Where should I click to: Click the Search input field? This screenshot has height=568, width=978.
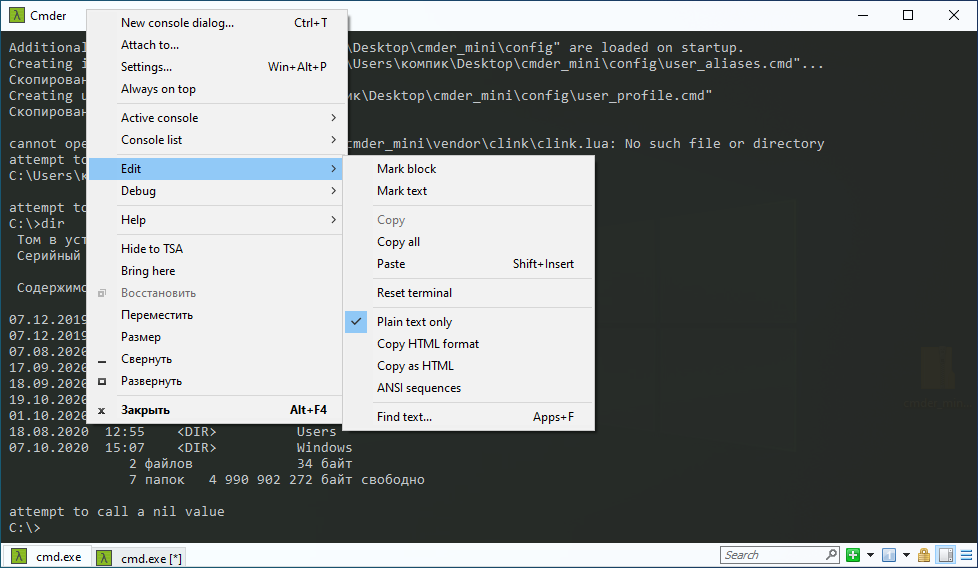[770, 555]
